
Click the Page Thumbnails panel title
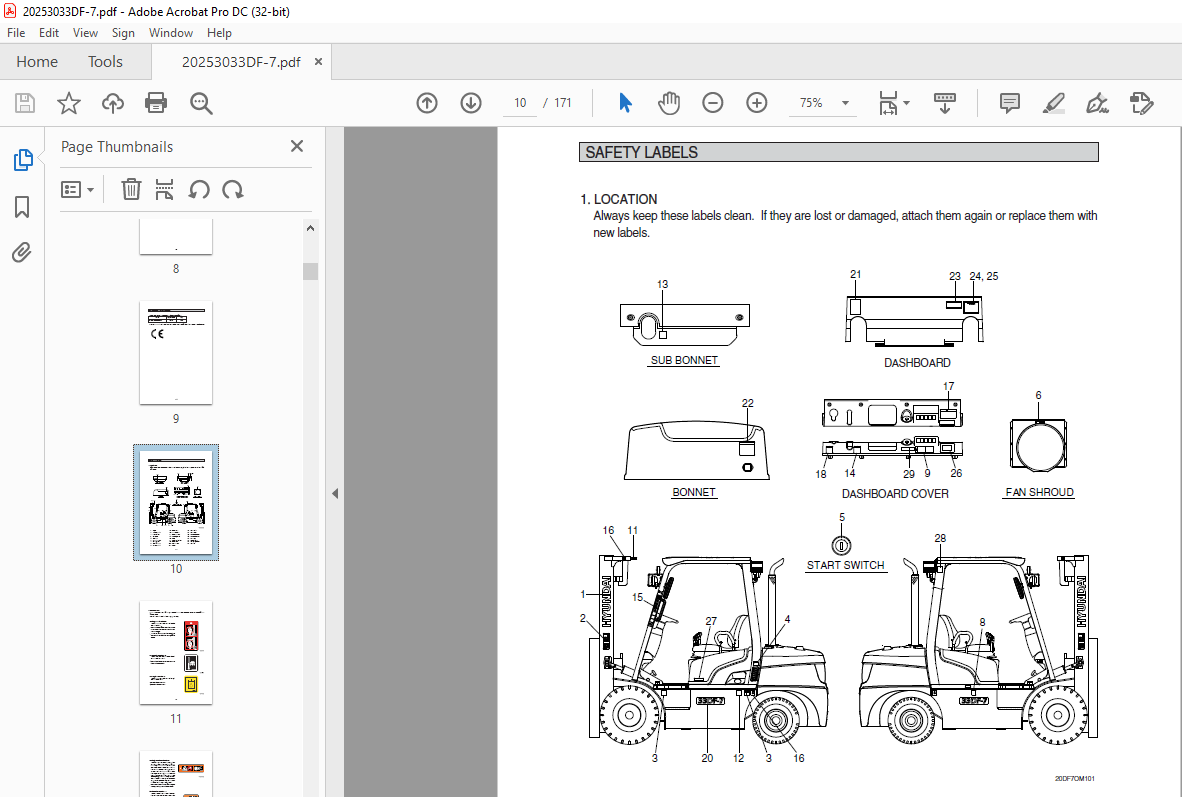[117, 147]
